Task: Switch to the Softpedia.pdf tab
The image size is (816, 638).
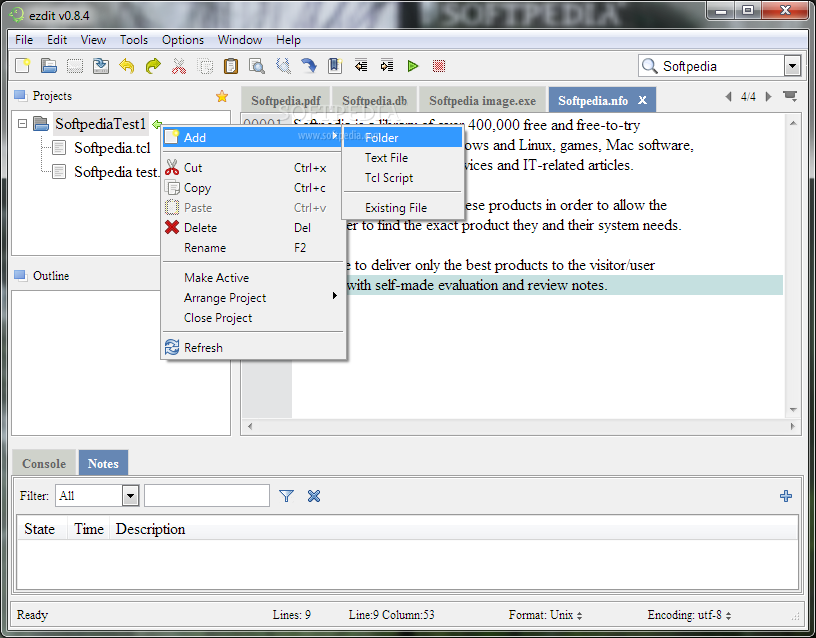Action: pos(285,100)
